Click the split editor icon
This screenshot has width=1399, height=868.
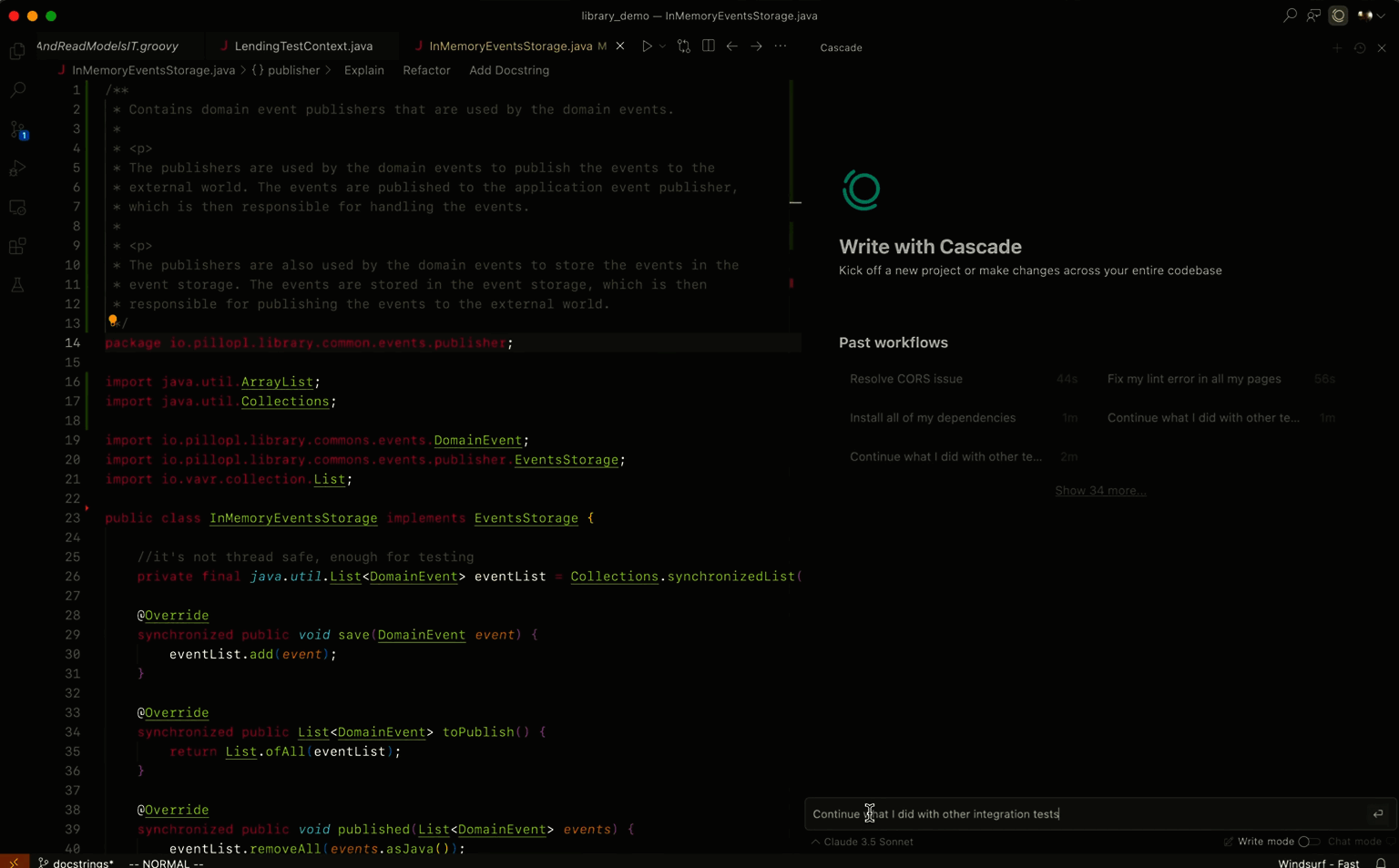tap(709, 46)
